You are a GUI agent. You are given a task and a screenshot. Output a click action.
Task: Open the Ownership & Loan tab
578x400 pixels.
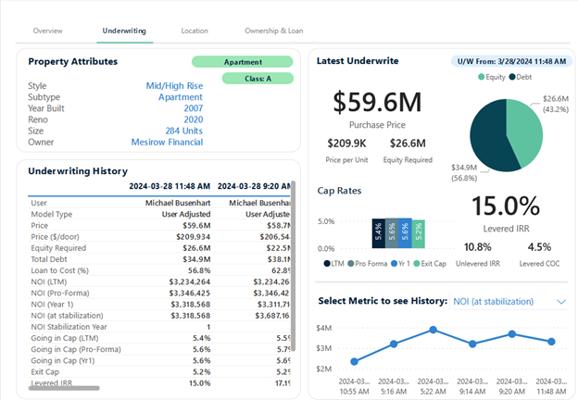coord(274,31)
